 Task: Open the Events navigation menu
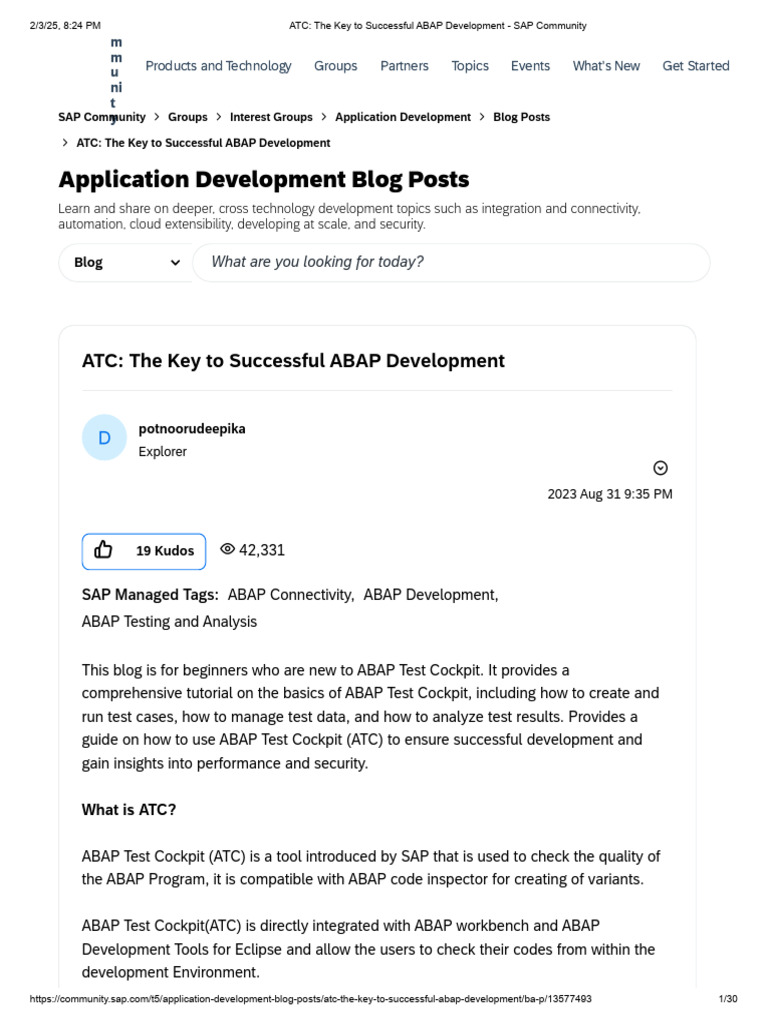pyautogui.click(x=530, y=66)
